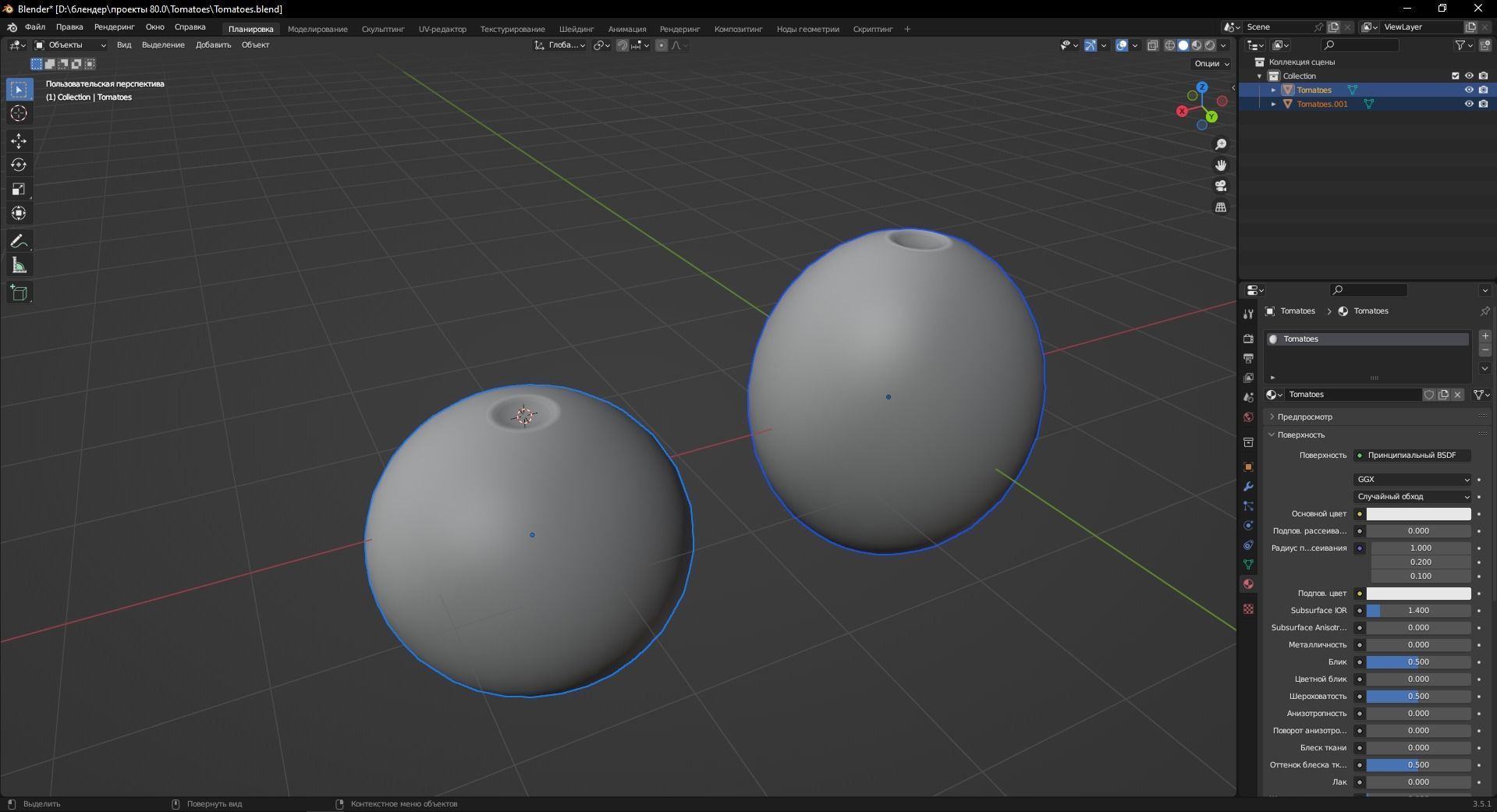Screen dimensions: 1497x812
Task: Expand the Tomatoes.001 outliner row
Action: pos(1274,104)
